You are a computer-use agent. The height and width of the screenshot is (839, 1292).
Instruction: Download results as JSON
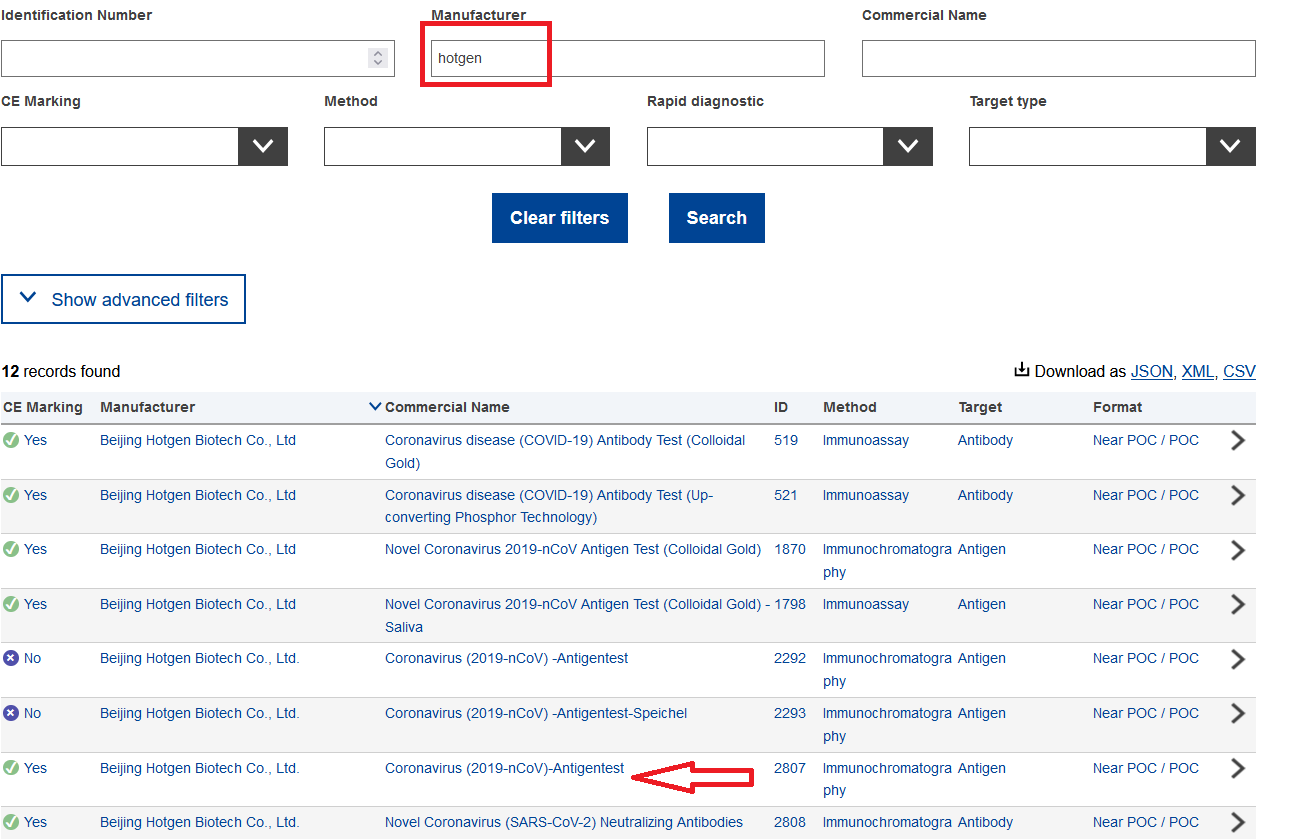point(1151,371)
